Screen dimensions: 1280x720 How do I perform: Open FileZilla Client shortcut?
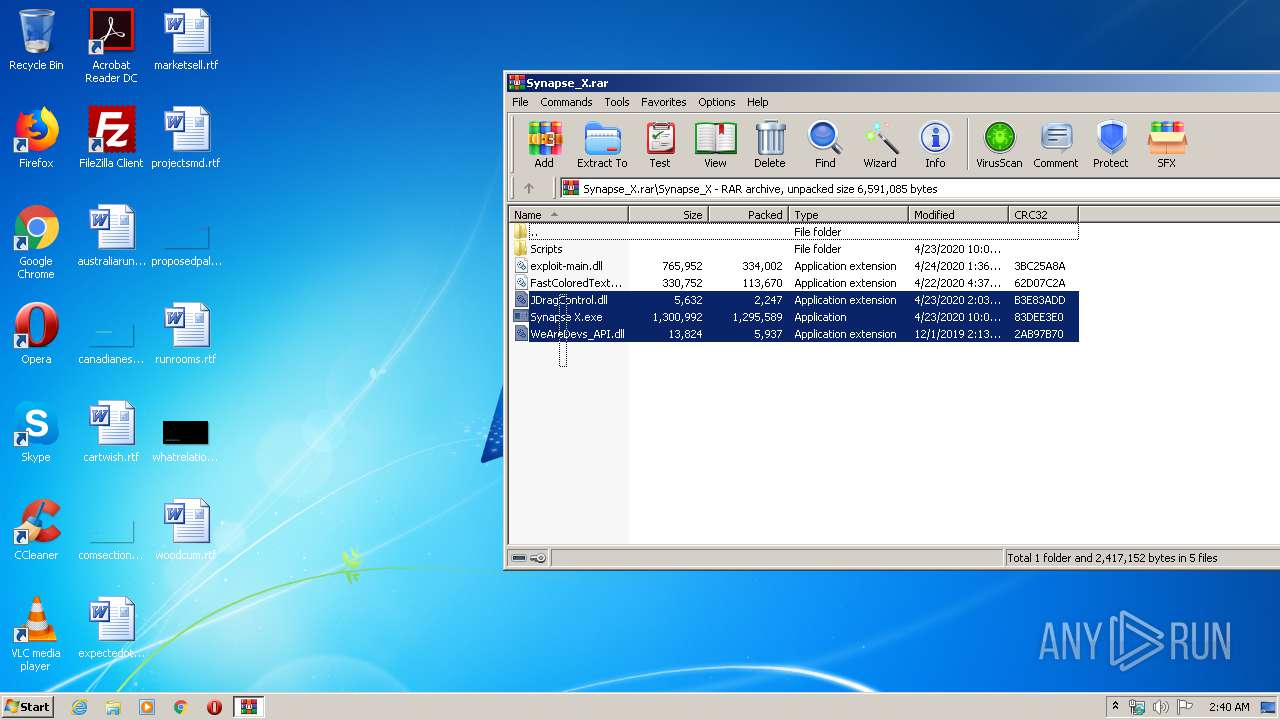pyautogui.click(x=111, y=138)
